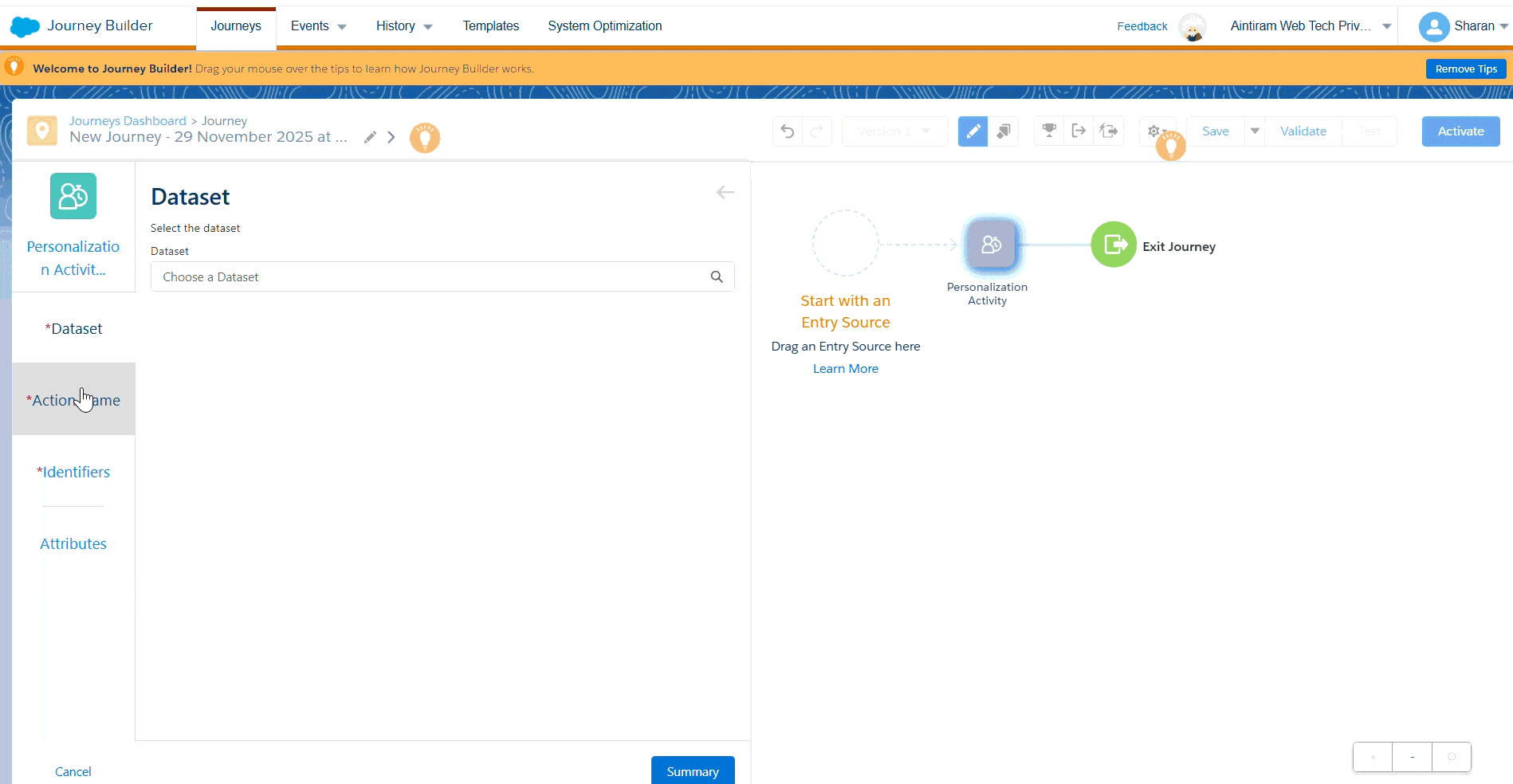
Task: Click the copy activities icon
Action: click(x=1004, y=131)
